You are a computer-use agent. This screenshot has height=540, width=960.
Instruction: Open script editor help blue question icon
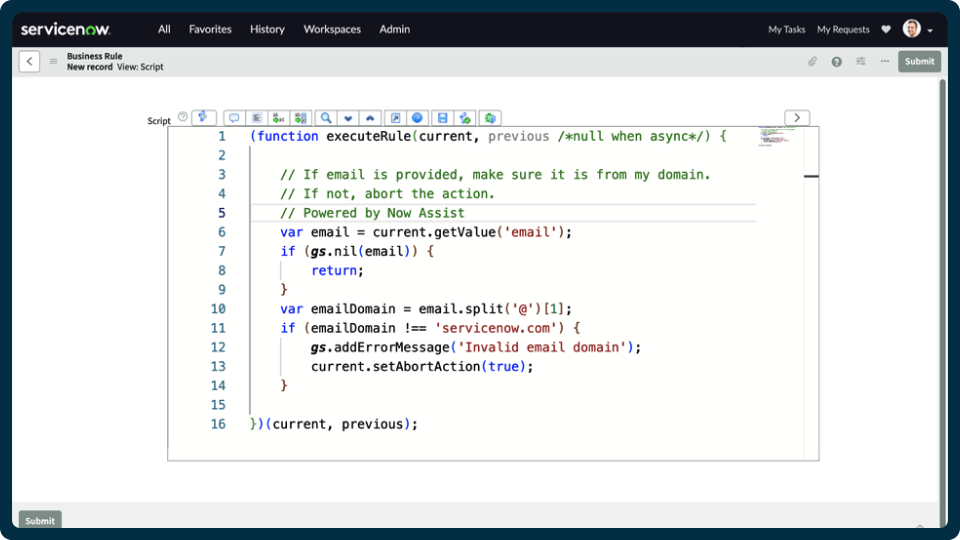point(417,118)
